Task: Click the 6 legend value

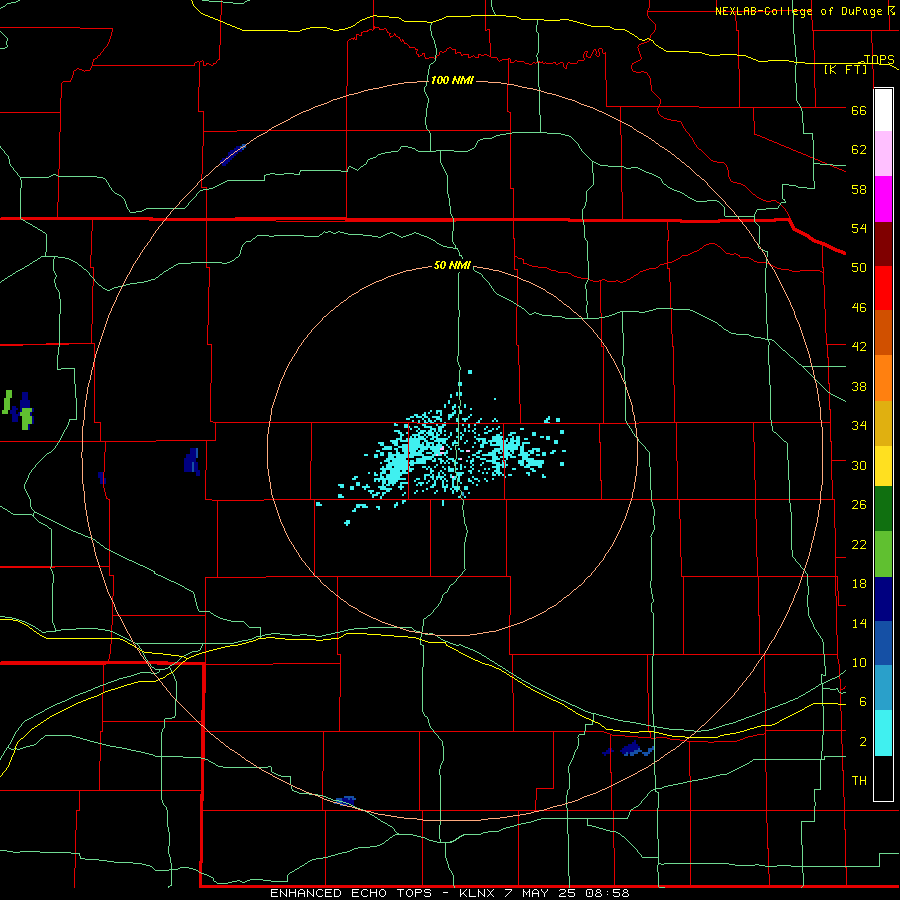Action: 863,702
